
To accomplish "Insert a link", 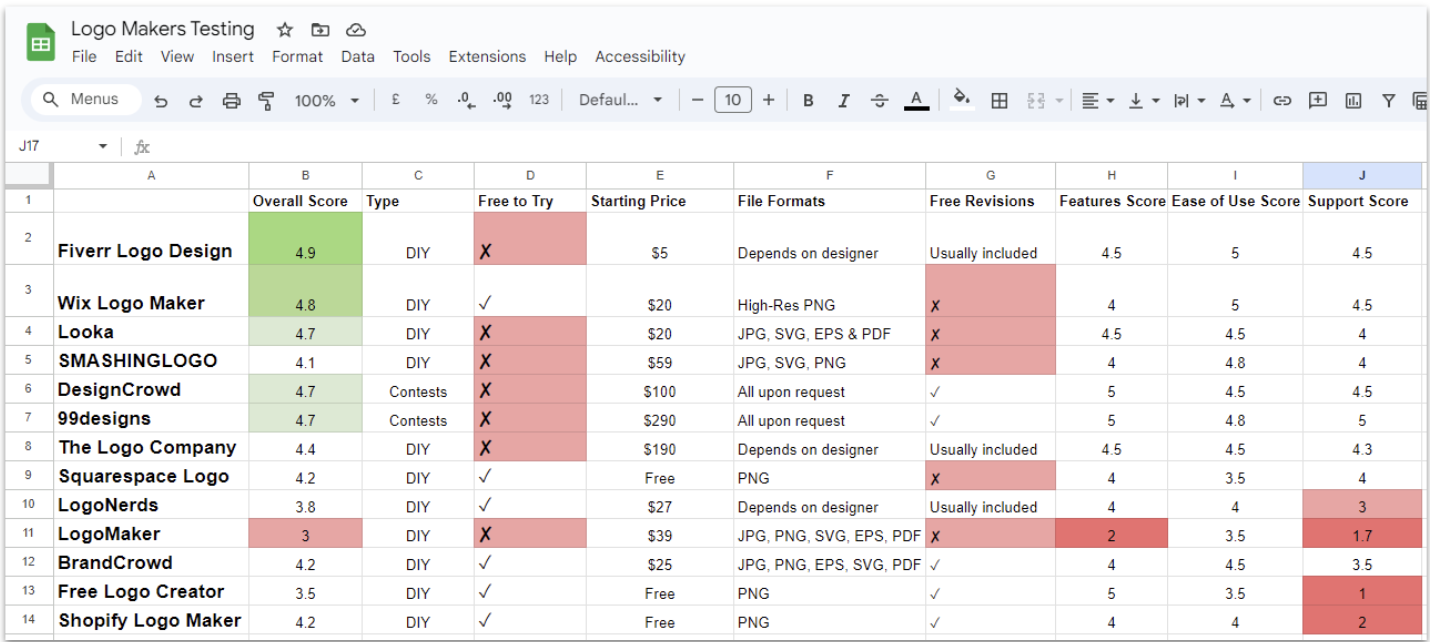I will coord(1283,99).
